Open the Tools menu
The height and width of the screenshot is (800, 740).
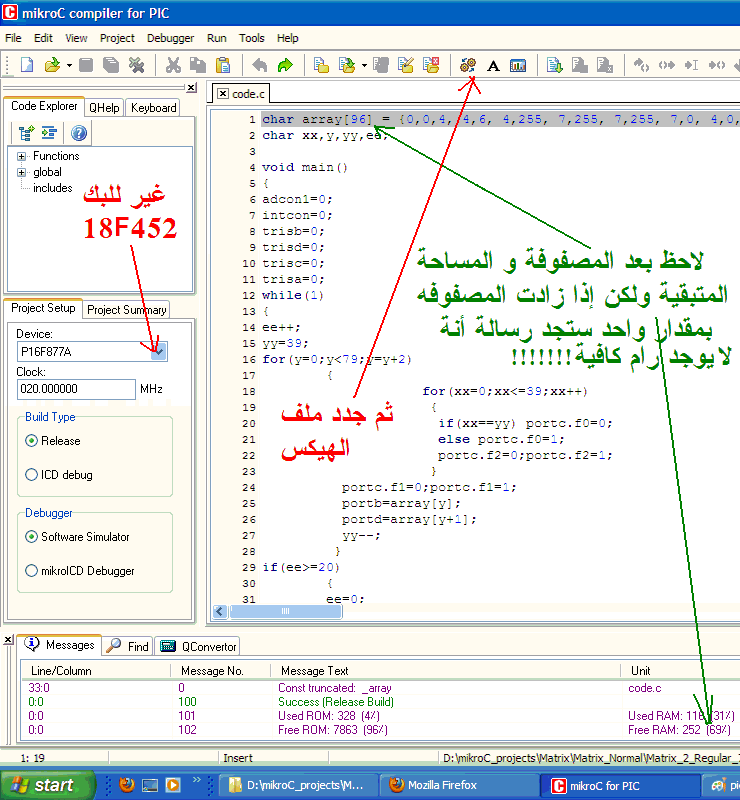pyautogui.click(x=252, y=38)
